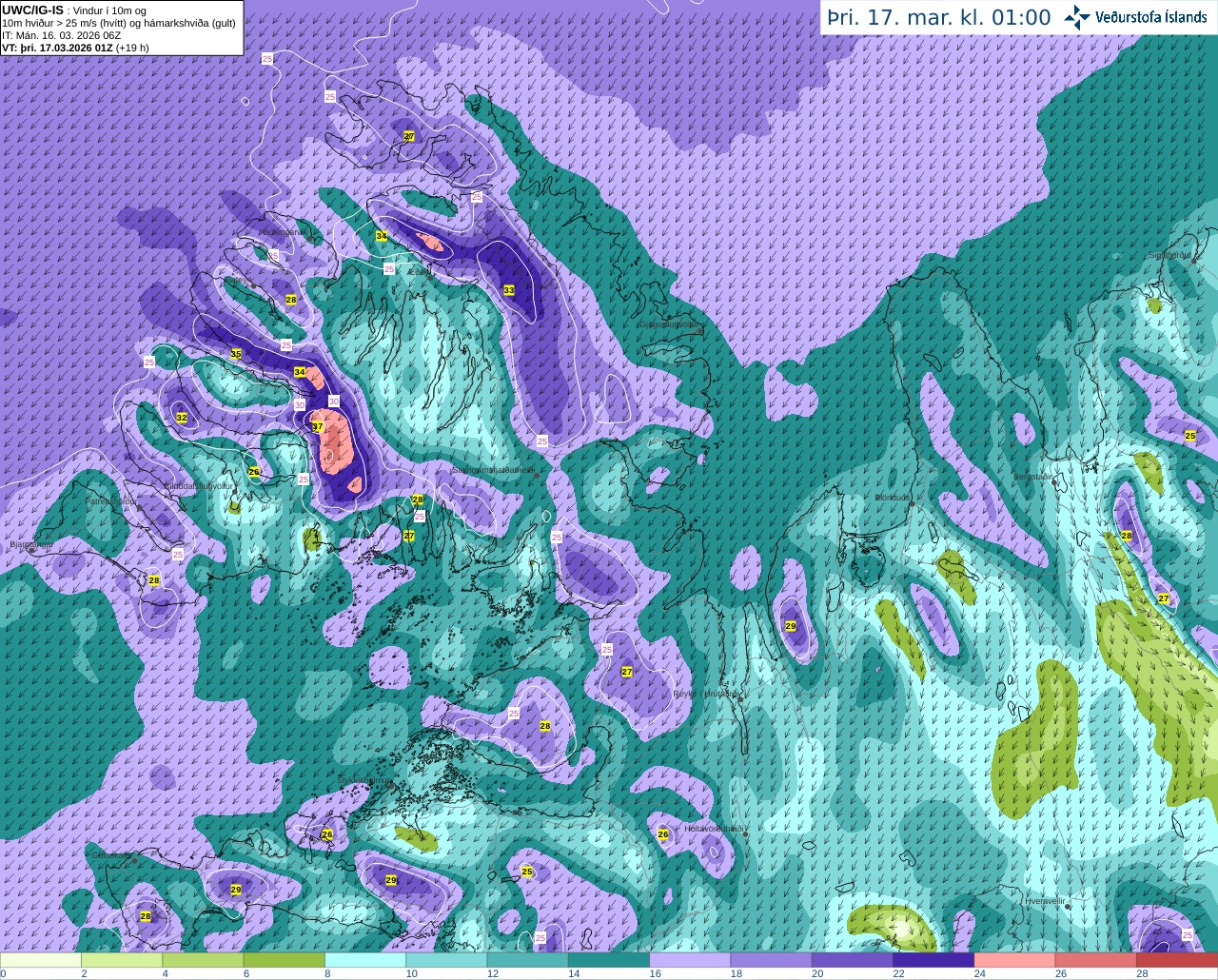Click the gust label 27 beside Reykir í Hrútafirði
The height and width of the screenshot is (980, 1218).
[627, 672]
